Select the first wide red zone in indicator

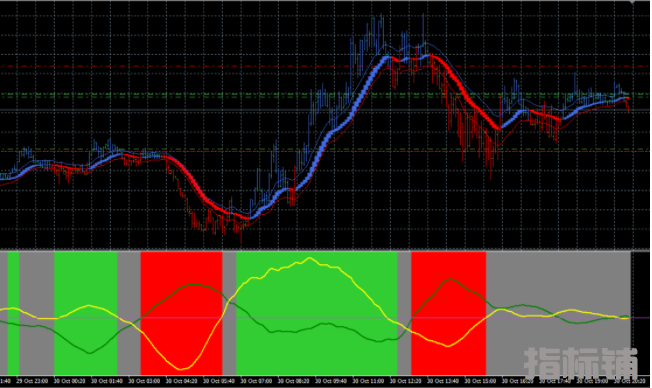coord(181,313)
